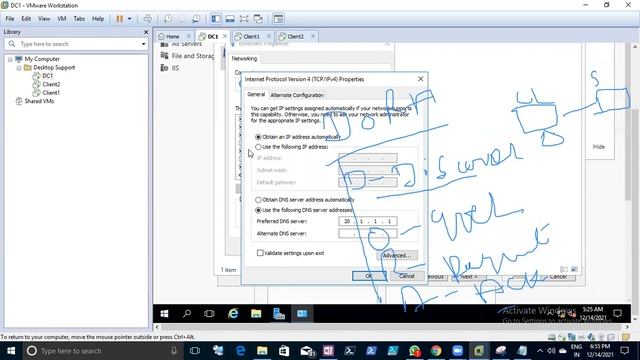Open the dropdown arrow beside the pause button
Image resolution: width=640 pixels, height=360 pixels.
129,19
